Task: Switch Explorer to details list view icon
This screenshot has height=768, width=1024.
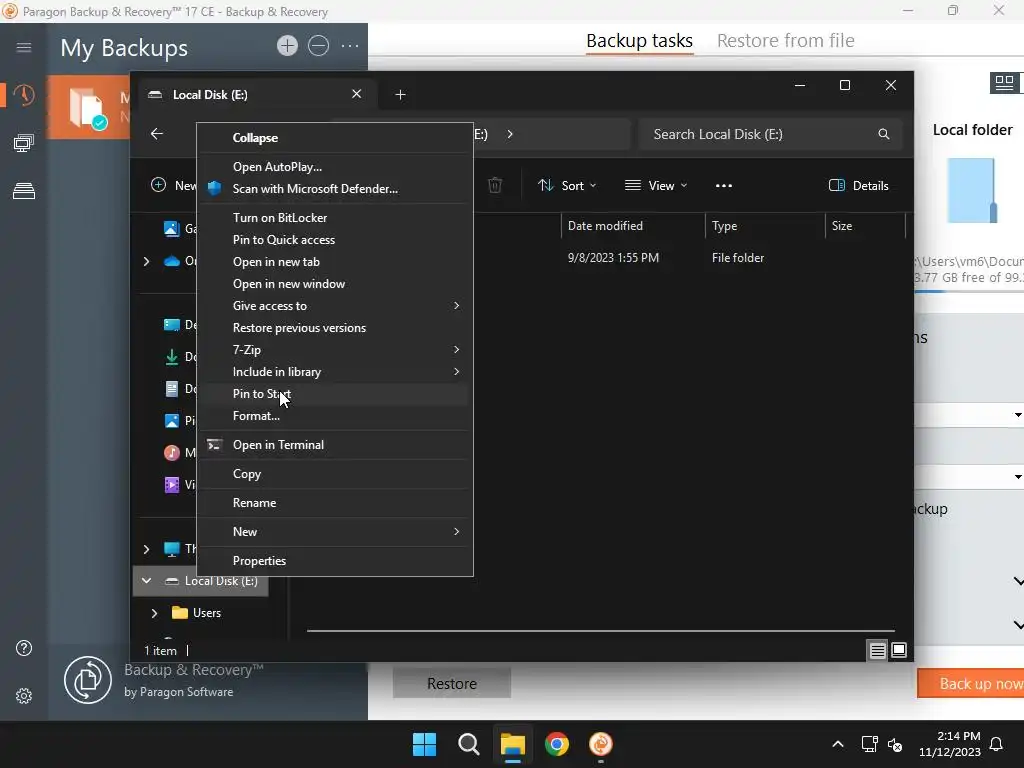Action: (878, 650)
